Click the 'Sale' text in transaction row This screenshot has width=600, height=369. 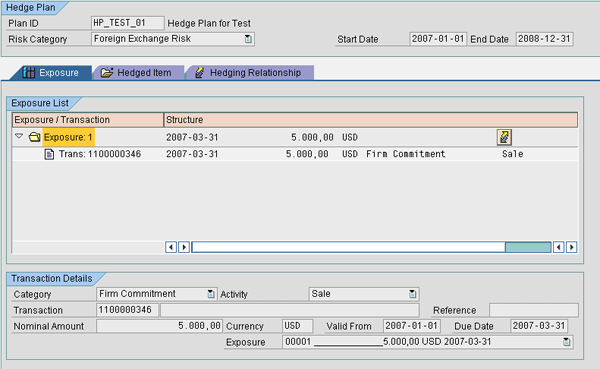(513, 154)
